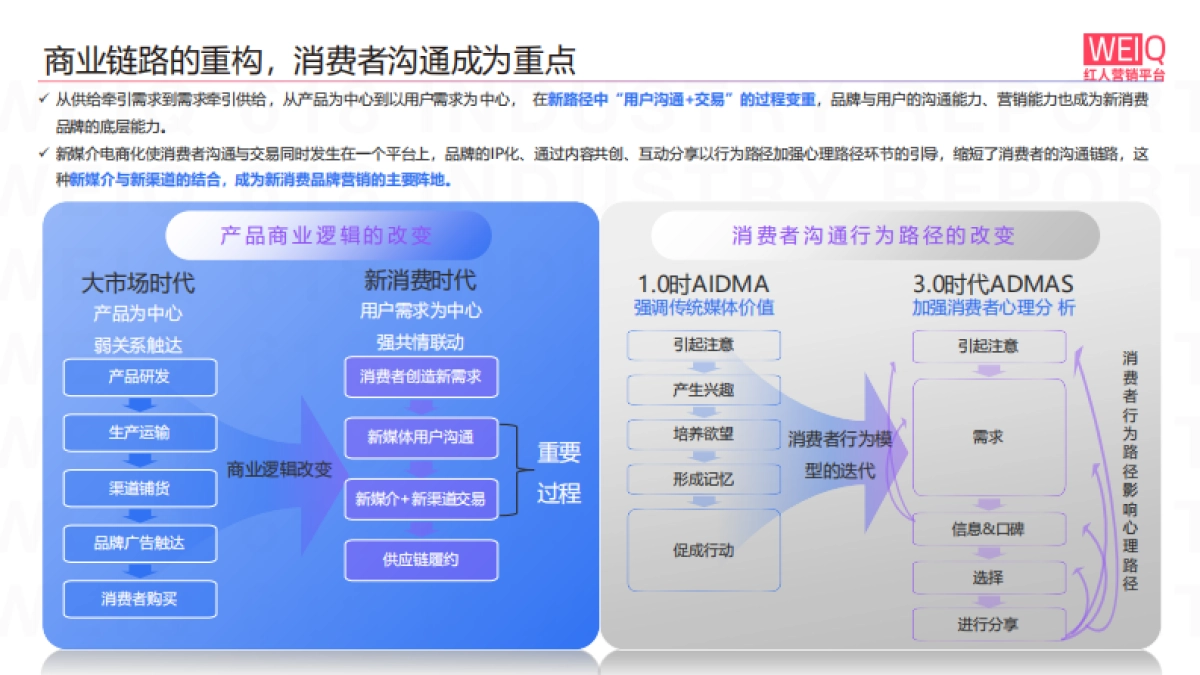
Task: Click the arrow between 产品研发 and 生产运输
Action: tap(141, 405)
